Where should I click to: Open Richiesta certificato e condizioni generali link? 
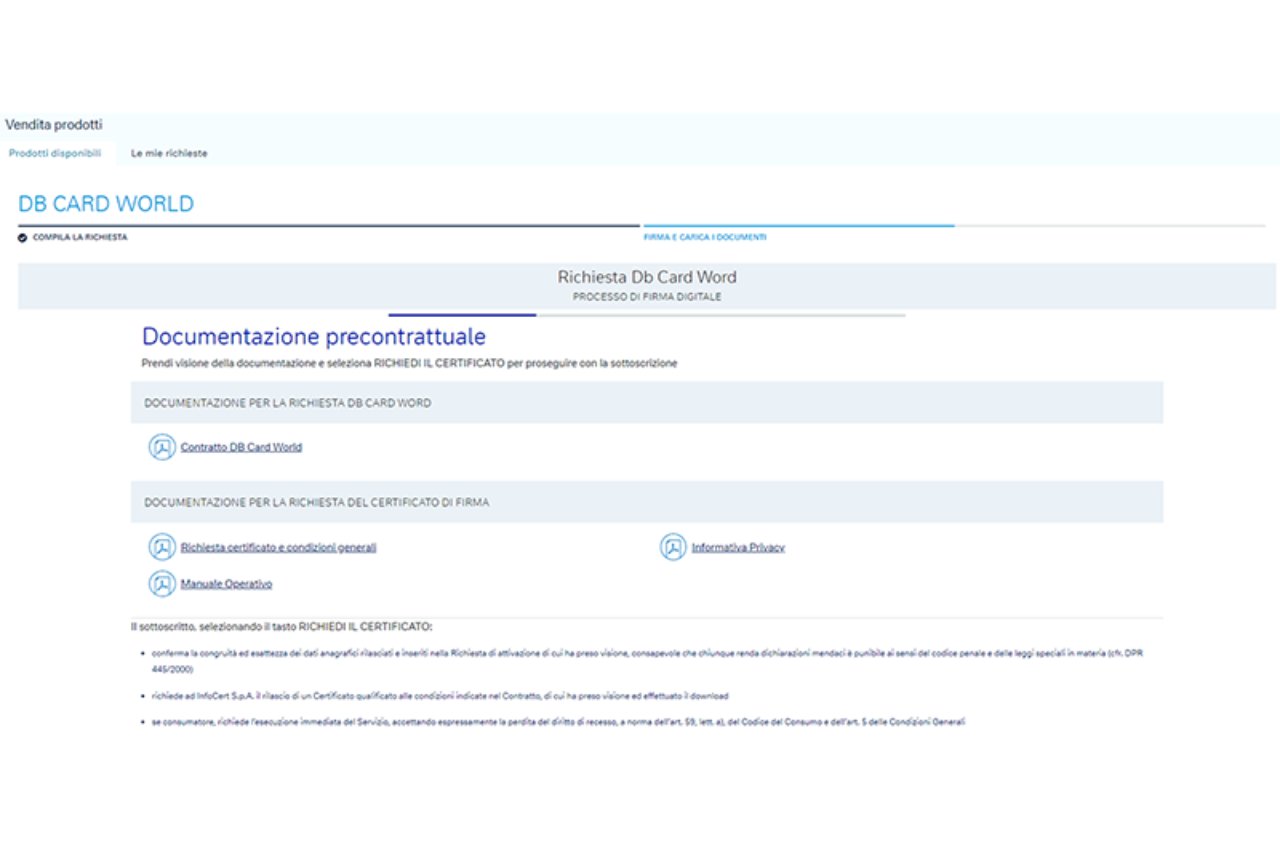point(278,548)
